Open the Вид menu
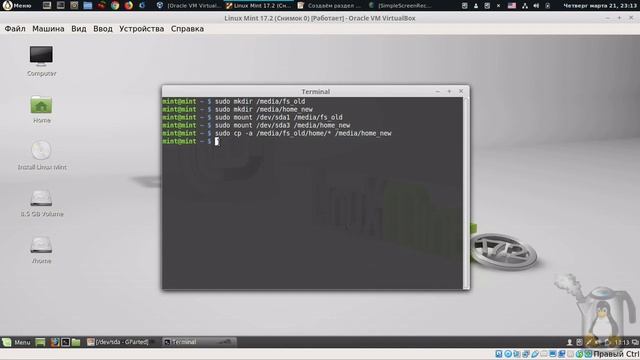 [x=78, y=29]
